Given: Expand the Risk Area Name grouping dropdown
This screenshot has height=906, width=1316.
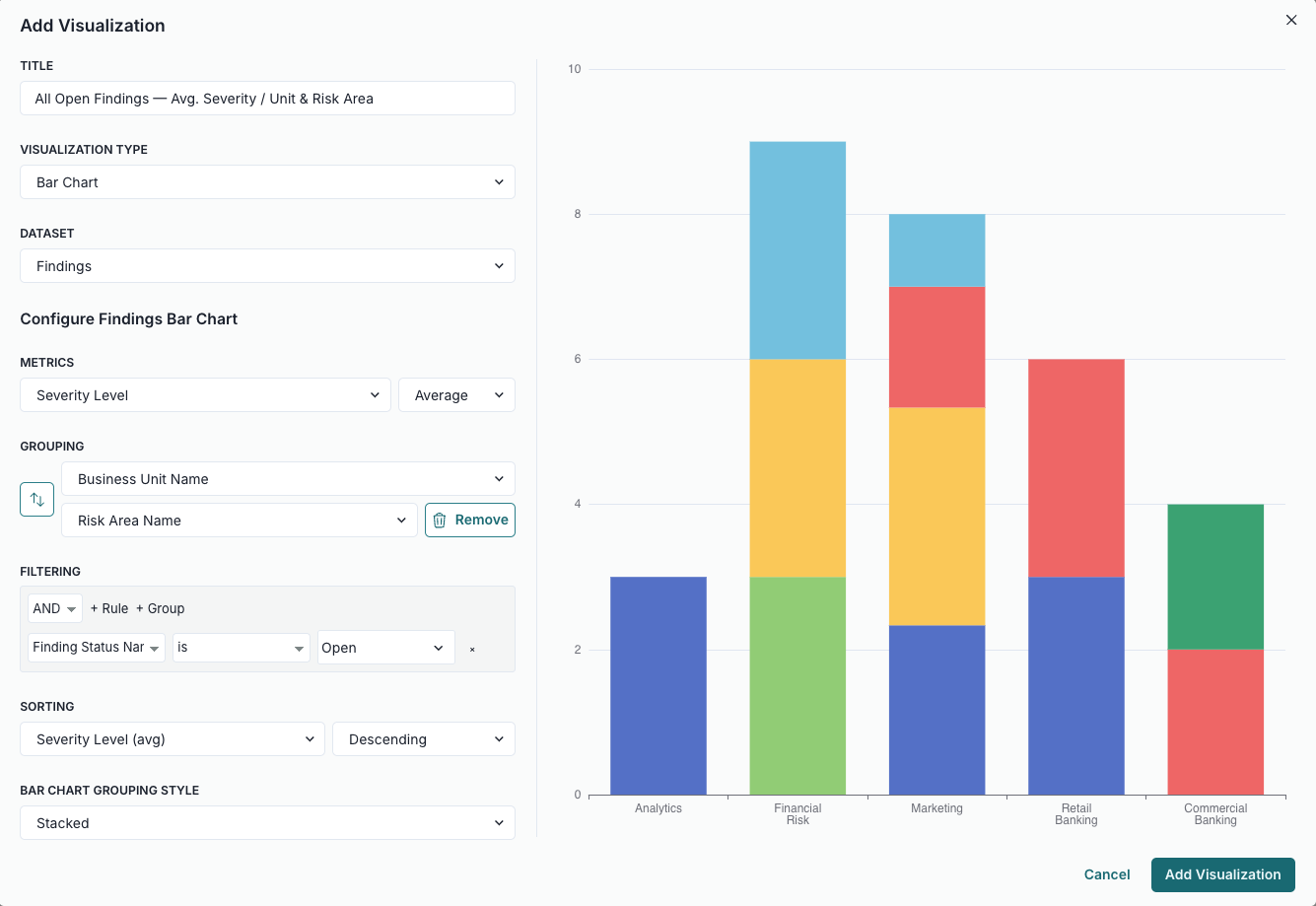Looking at the screenshot, I should coord(239,521).
